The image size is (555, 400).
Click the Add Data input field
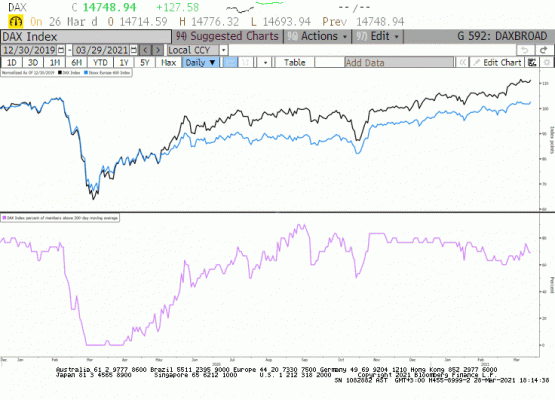399,63
